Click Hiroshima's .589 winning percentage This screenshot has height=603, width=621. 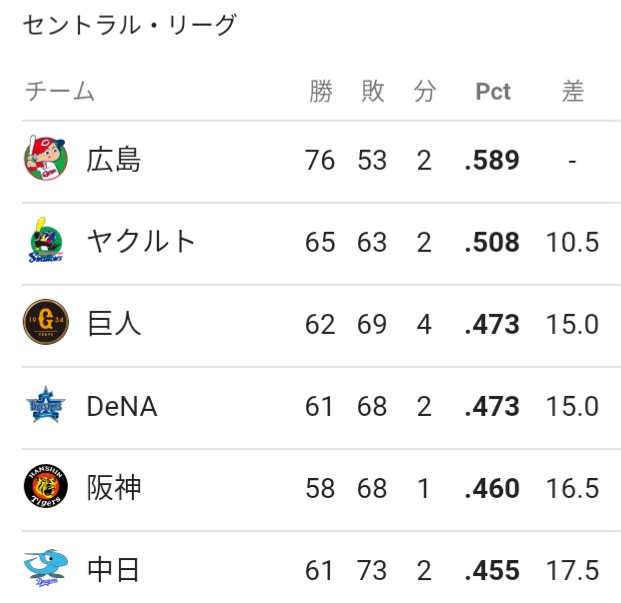[x=492, y=160]
